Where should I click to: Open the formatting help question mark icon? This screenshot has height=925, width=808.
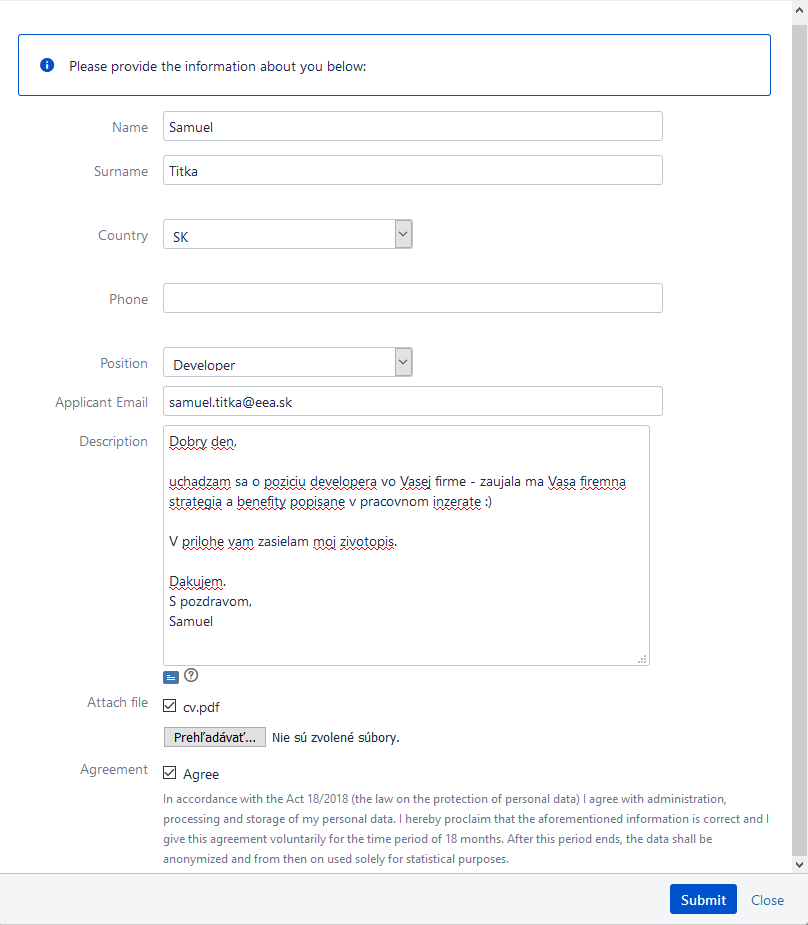pos(191,676)
